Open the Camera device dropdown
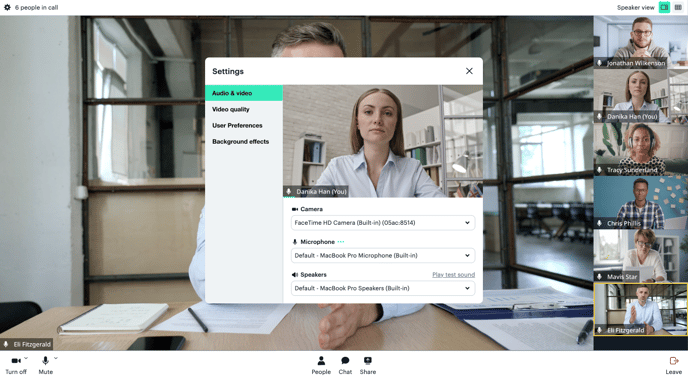 pyautogui.click(x=383, y=223)
